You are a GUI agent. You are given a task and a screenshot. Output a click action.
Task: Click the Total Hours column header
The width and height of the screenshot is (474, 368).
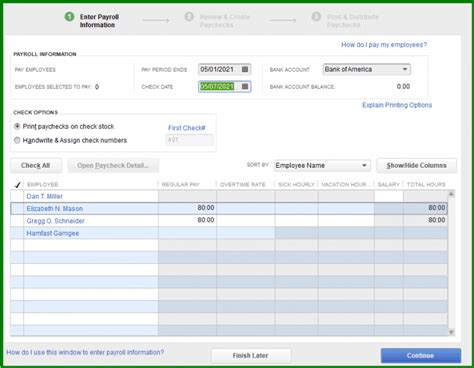(426, 184)
